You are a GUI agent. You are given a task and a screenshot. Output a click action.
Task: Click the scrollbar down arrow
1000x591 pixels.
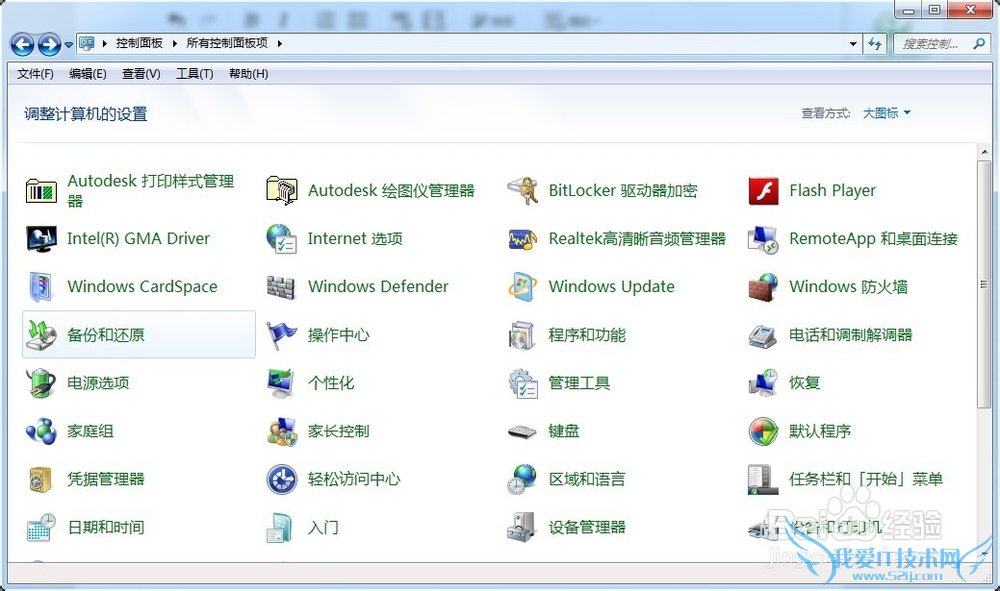[x=984, y=555]
